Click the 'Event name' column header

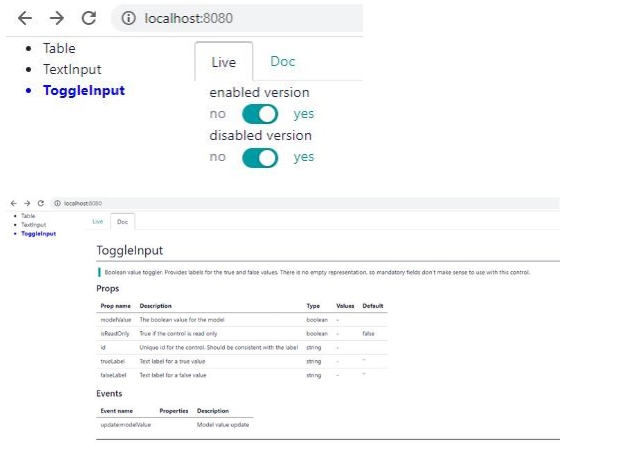(x=116, y=411)
